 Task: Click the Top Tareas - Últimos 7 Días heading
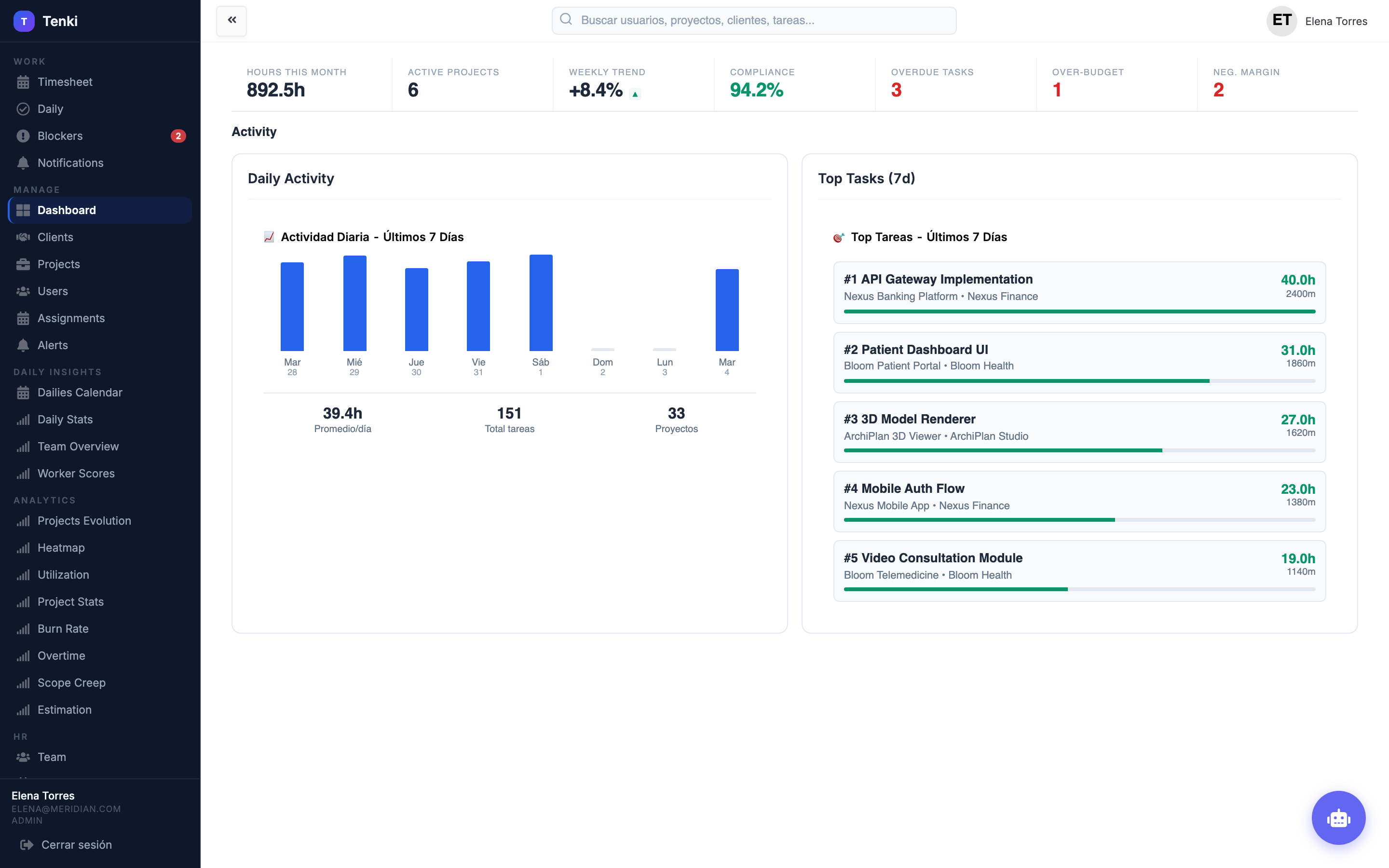(x=929, y=237)
